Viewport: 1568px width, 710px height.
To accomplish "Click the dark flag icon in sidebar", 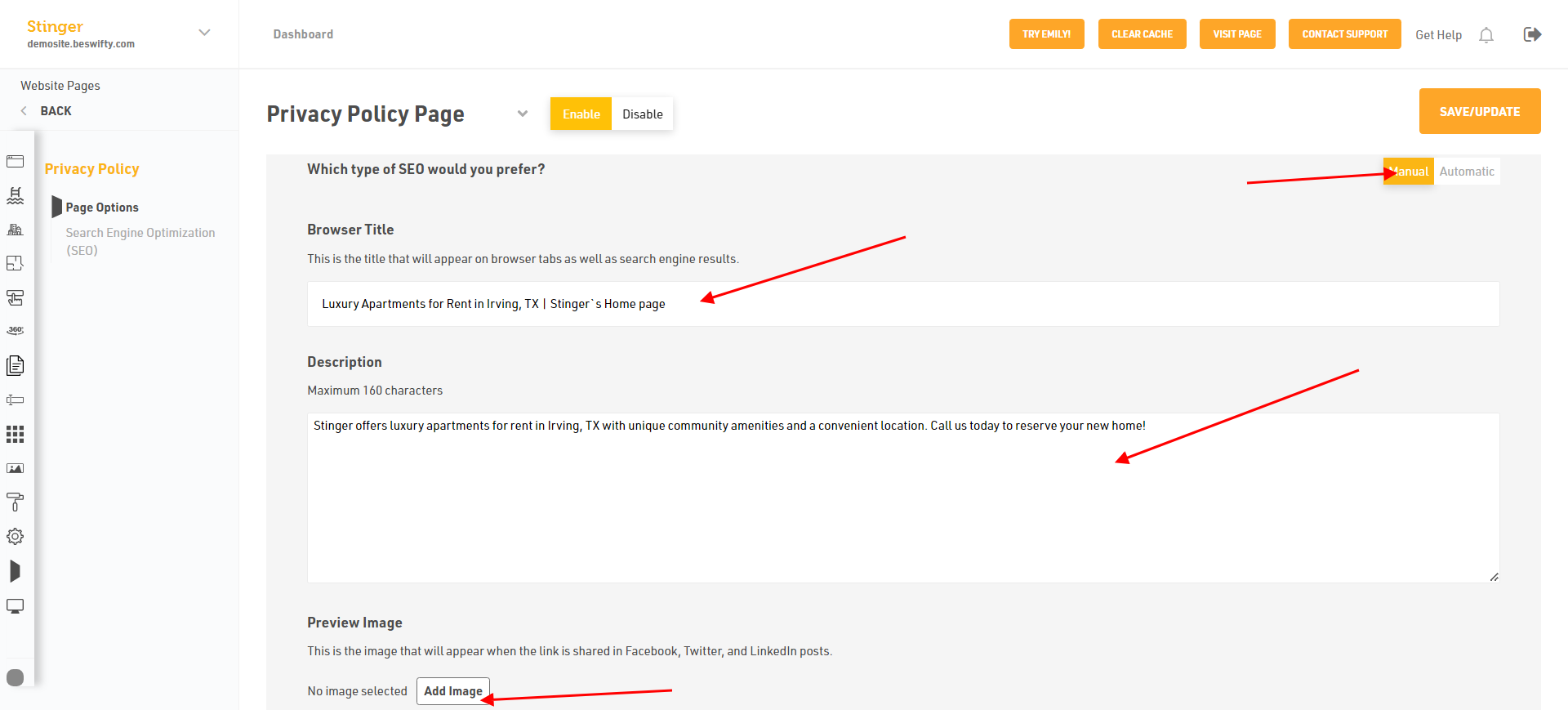I will (x=15, y=571).
